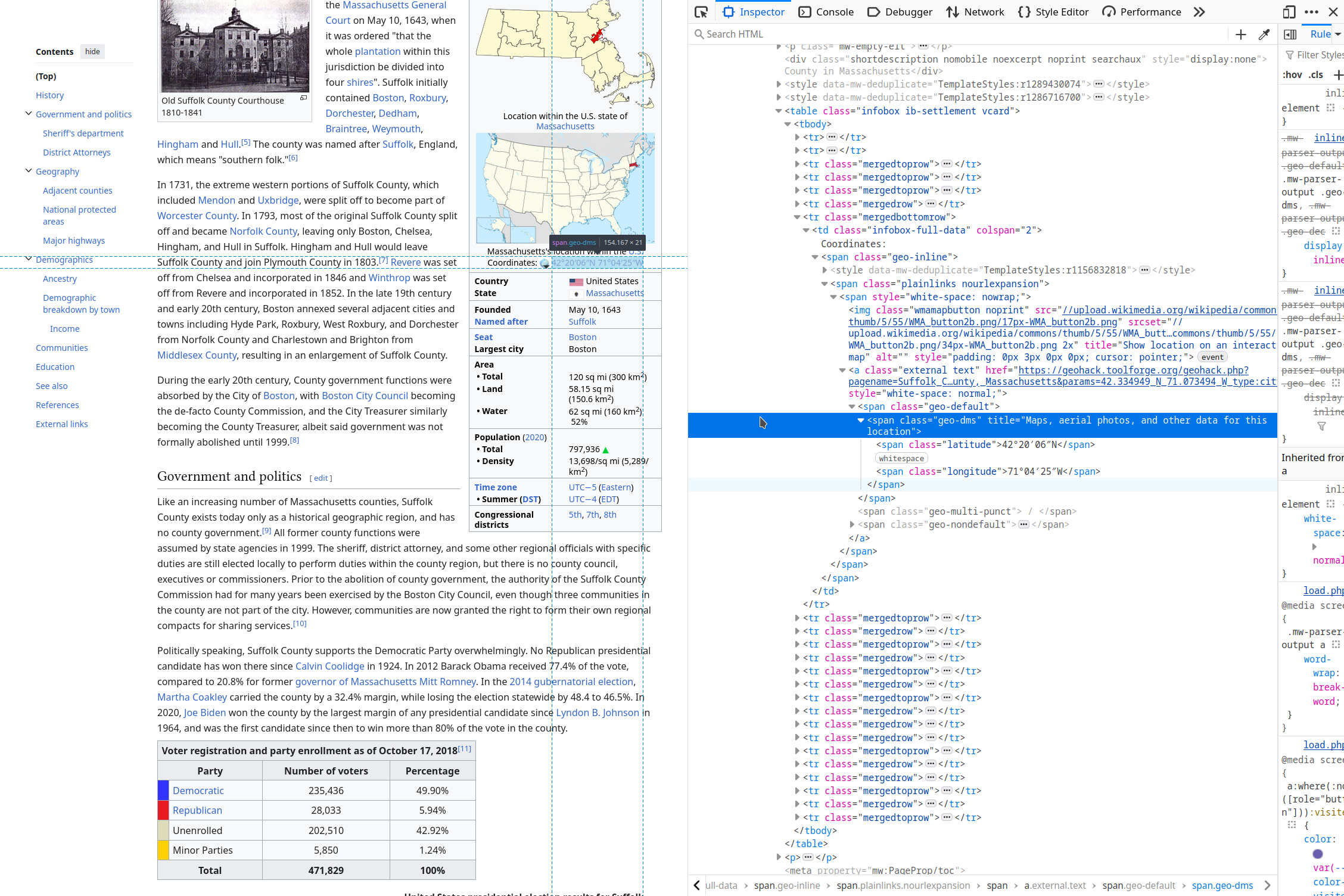The width and height of the screenshot is (1344, 896).
Task: Click the visited color swatch in Rules
Action: coord(1317,854)
